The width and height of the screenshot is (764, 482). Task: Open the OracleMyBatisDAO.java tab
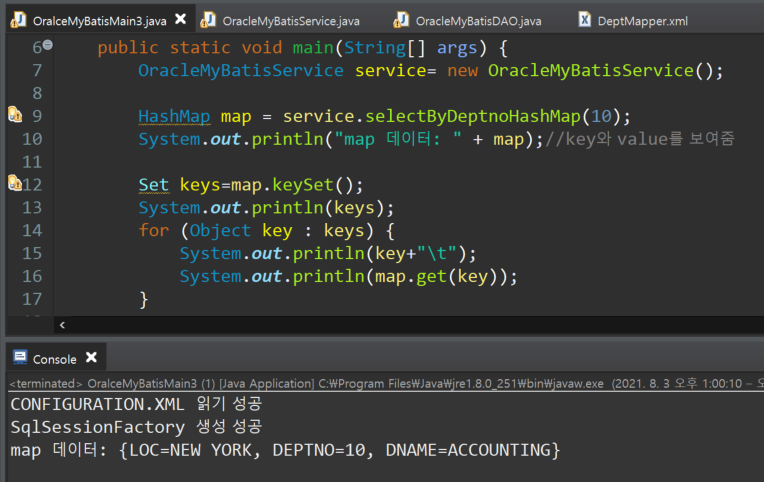pos(478,21)
